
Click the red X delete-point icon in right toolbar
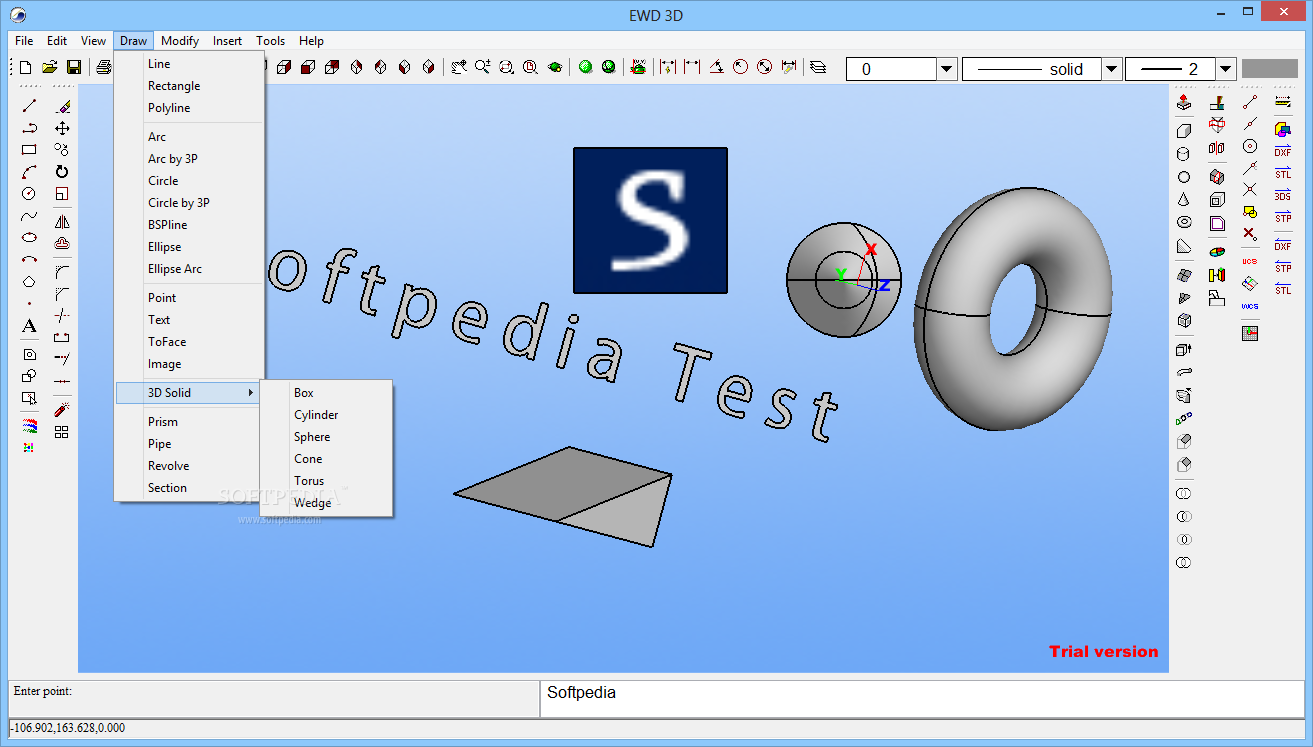[x=1250, y=233]
